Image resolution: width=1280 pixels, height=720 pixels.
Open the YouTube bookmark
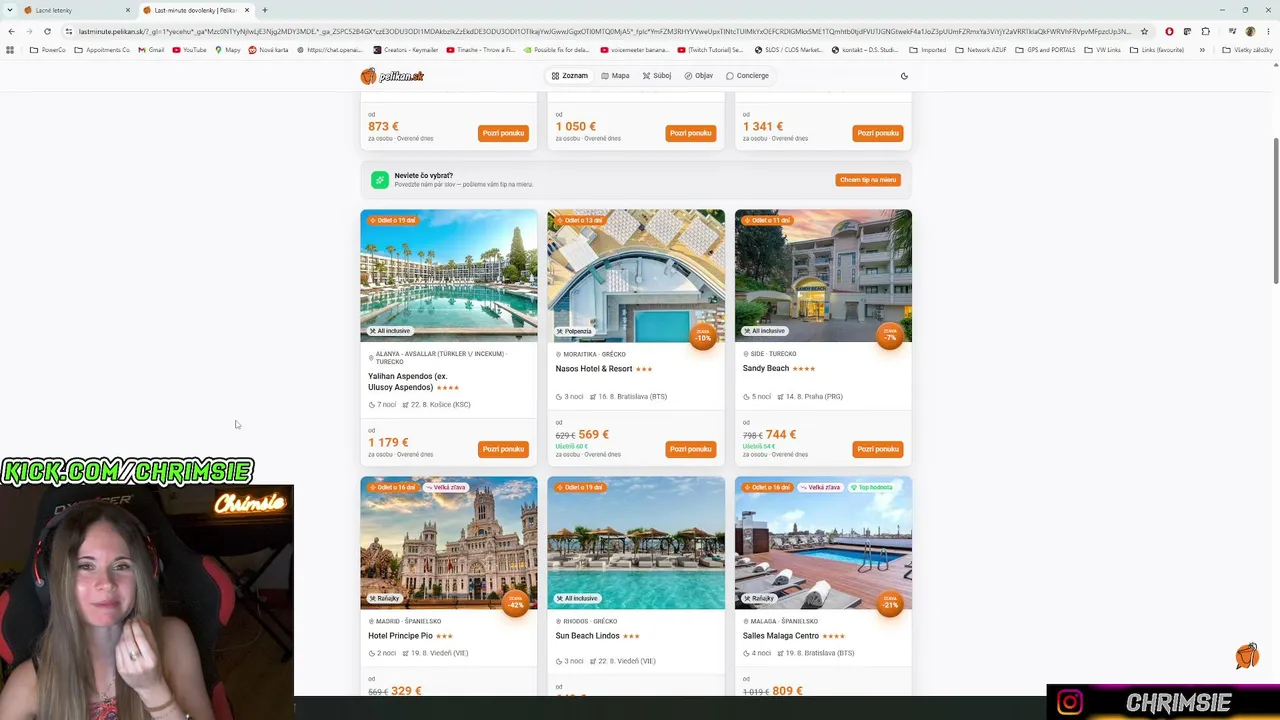pyautogui.click(x=189, y=50)
